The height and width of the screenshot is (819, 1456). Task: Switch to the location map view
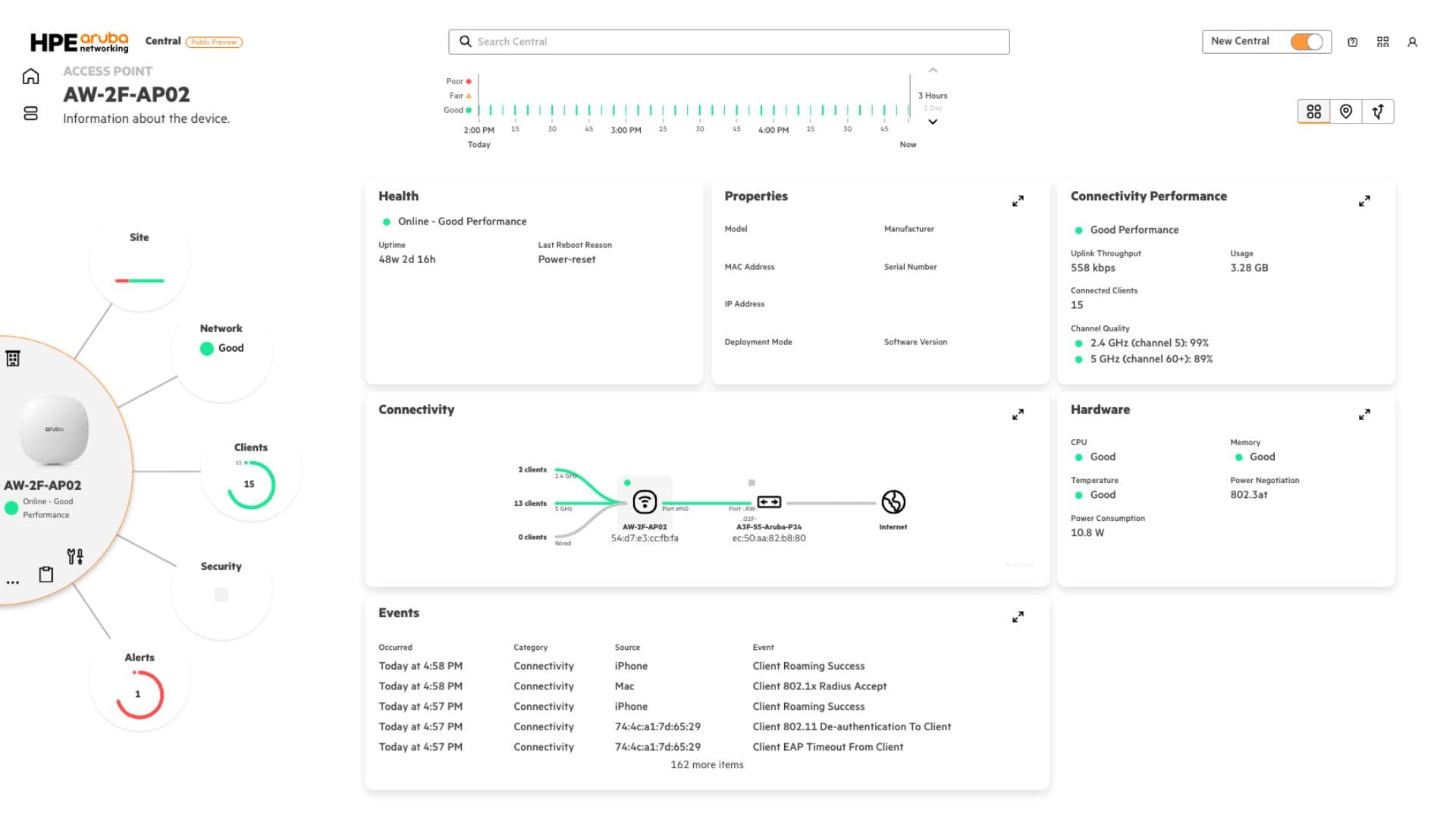click(1345, 112)
